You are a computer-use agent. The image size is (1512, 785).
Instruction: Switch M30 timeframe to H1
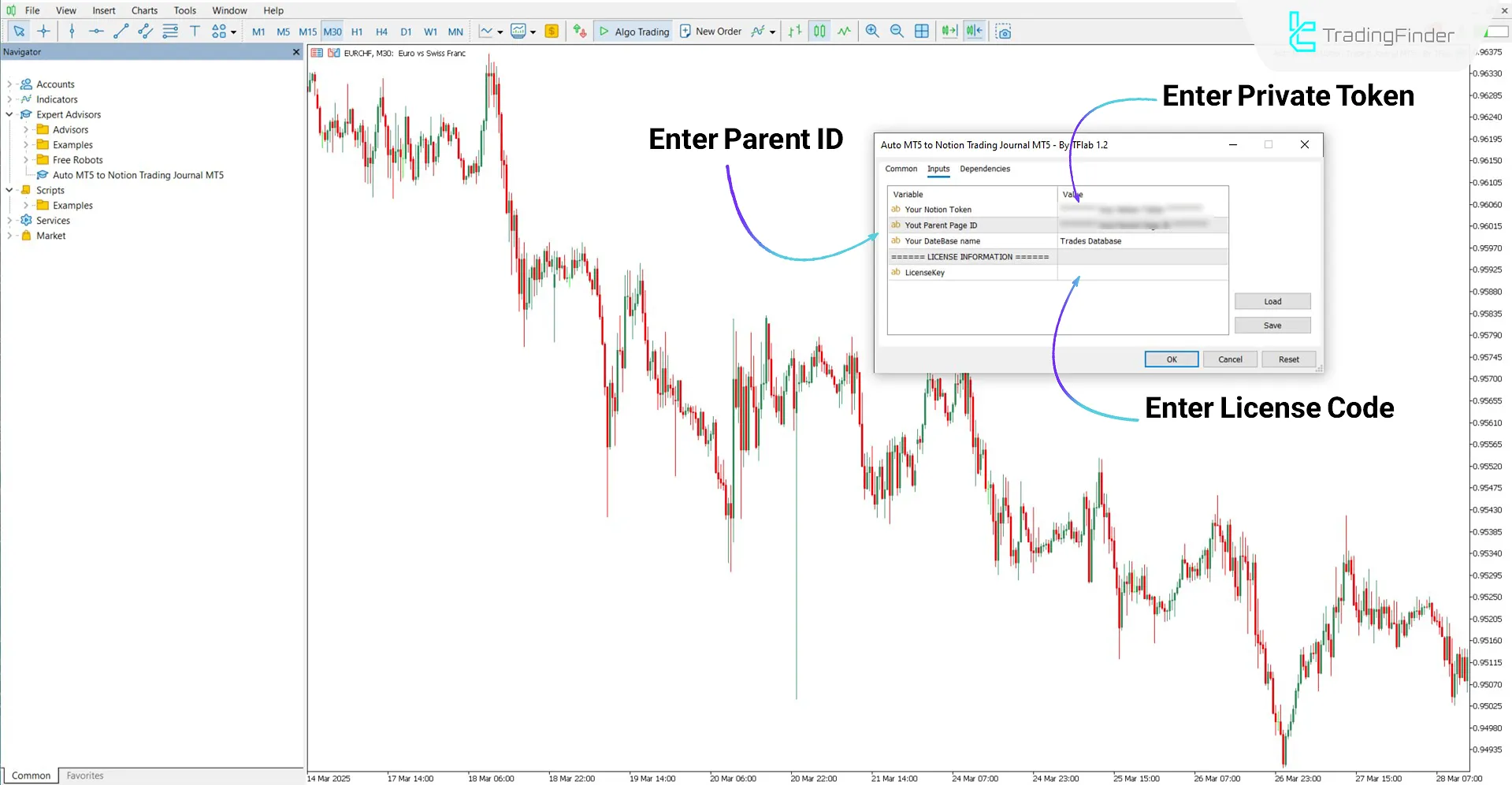tap(357, 32)
